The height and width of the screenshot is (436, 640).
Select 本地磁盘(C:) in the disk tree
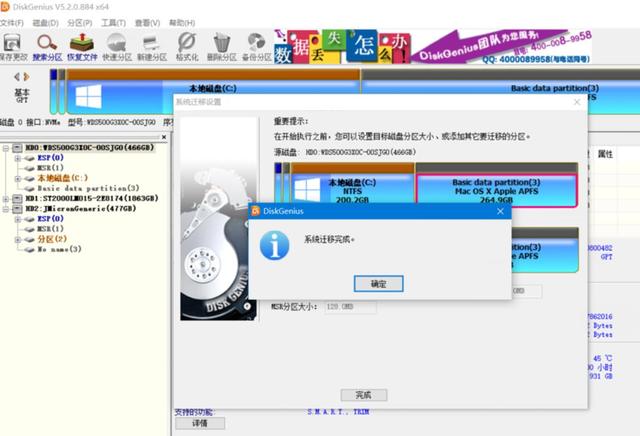coord(62,178)
